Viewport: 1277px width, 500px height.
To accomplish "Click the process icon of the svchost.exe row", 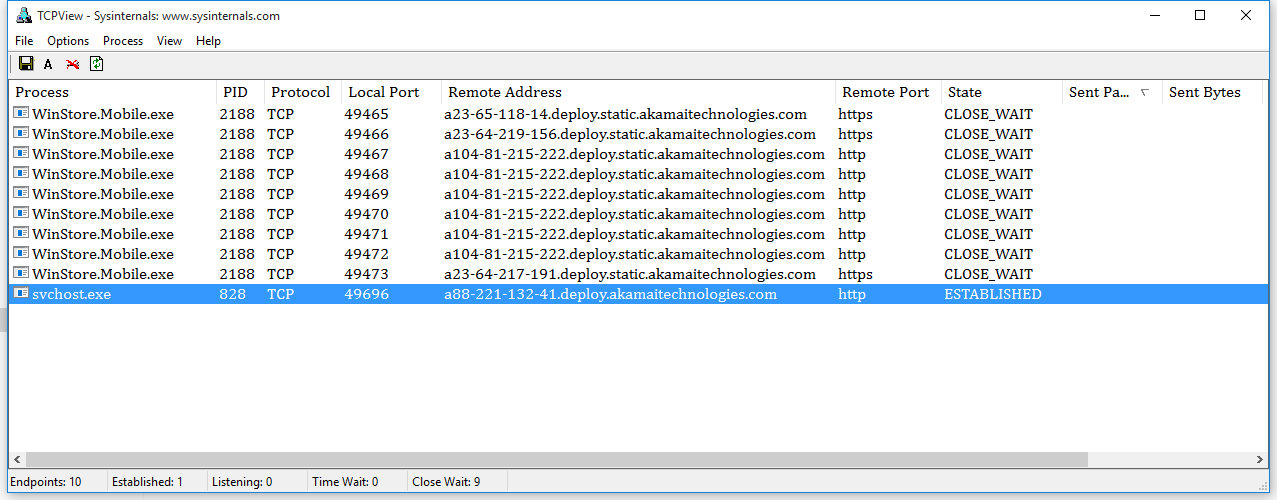I will (21, 294).
